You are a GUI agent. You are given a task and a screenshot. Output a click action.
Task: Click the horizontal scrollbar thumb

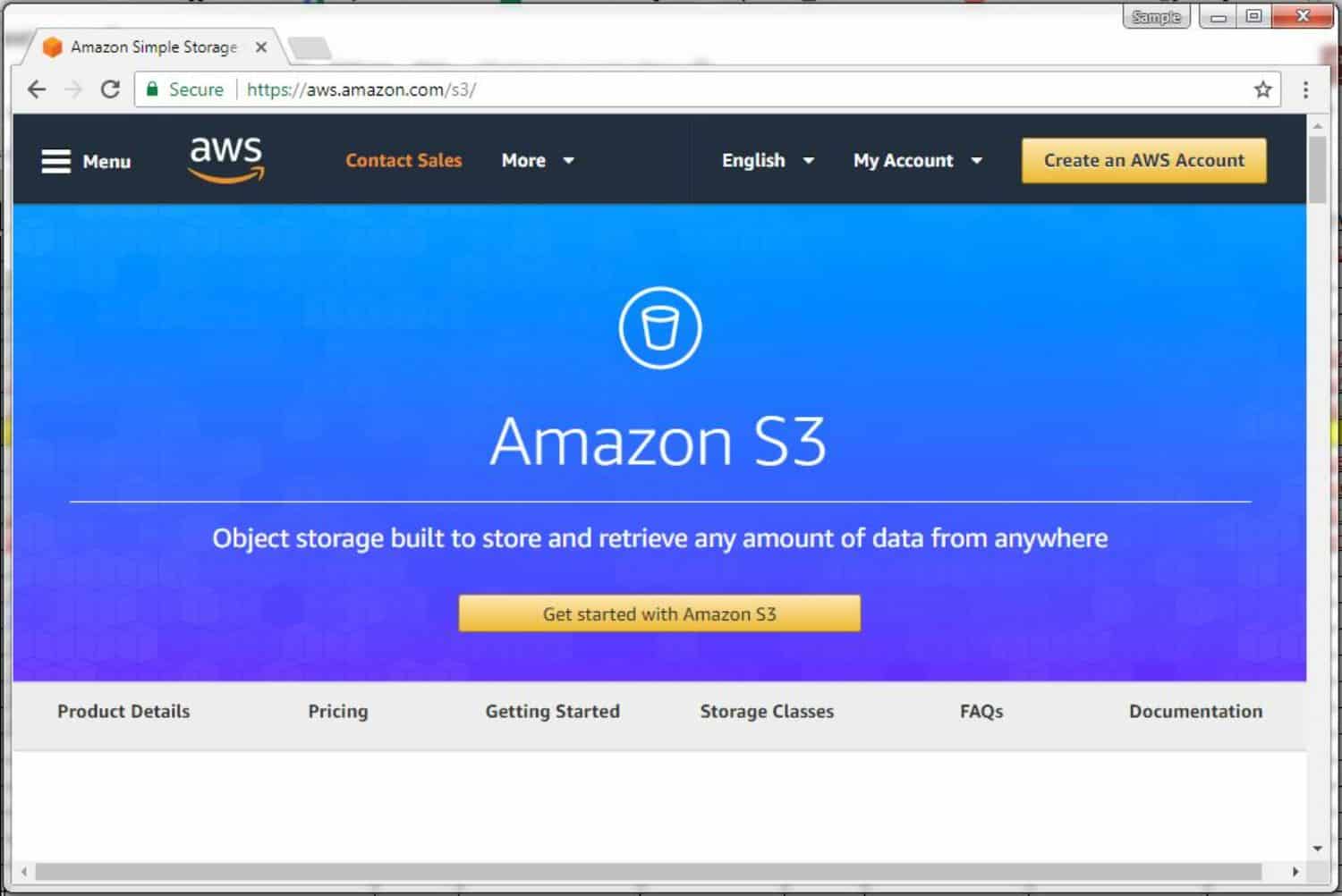[648, 871]
